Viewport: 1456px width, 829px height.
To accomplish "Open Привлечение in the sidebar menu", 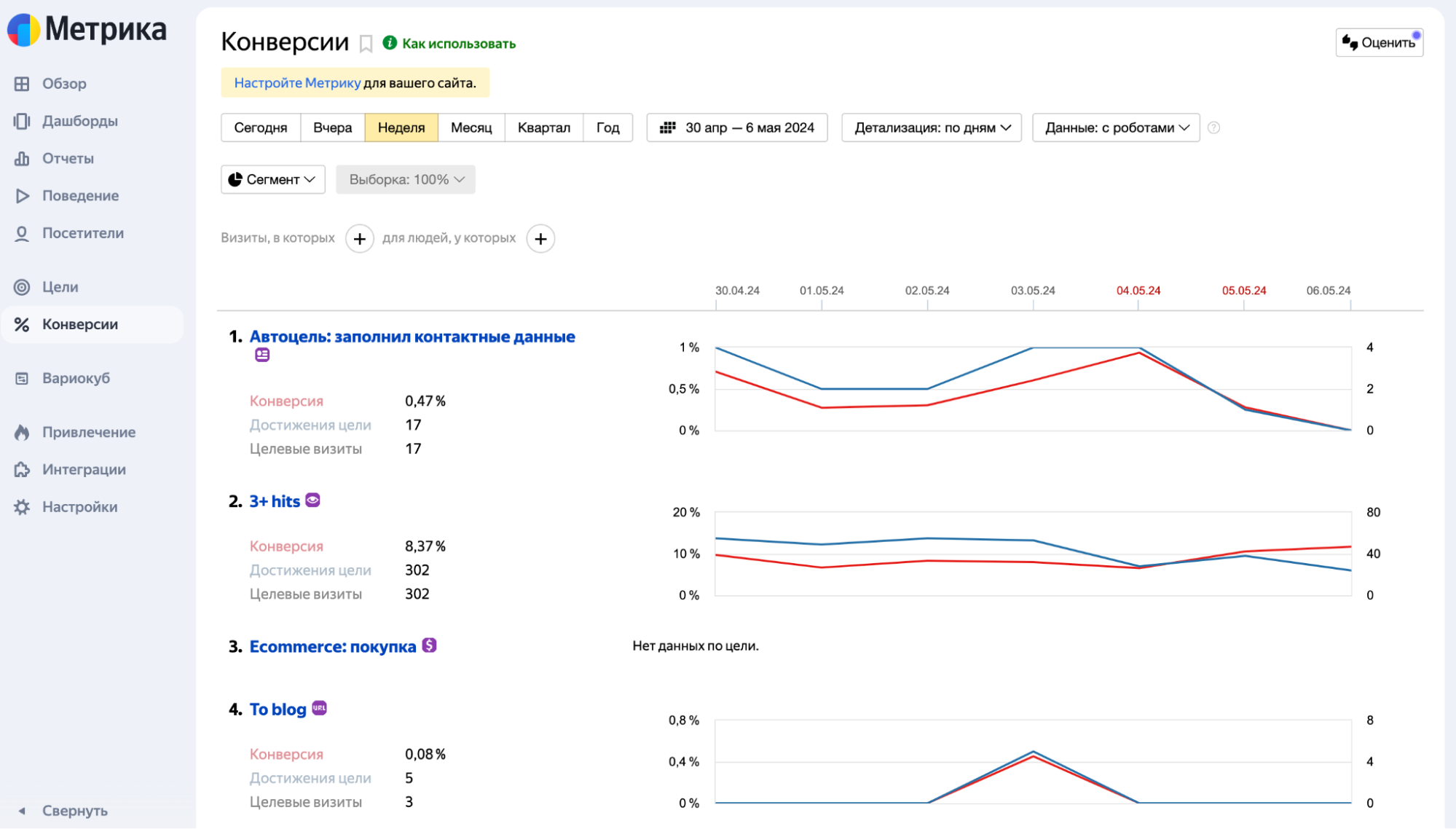I will (x=89, y=432).
